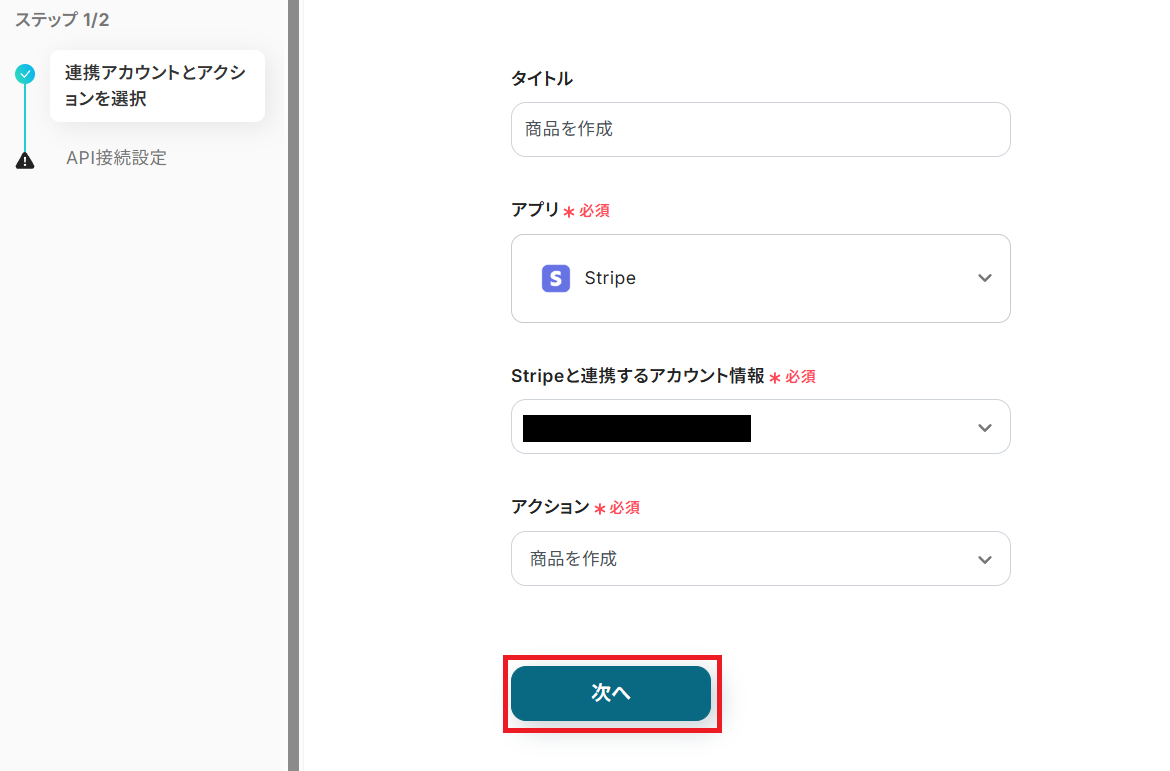Click the gray vertical panel divider bar
Screen dimensions: 1170x771
point(294,385)
